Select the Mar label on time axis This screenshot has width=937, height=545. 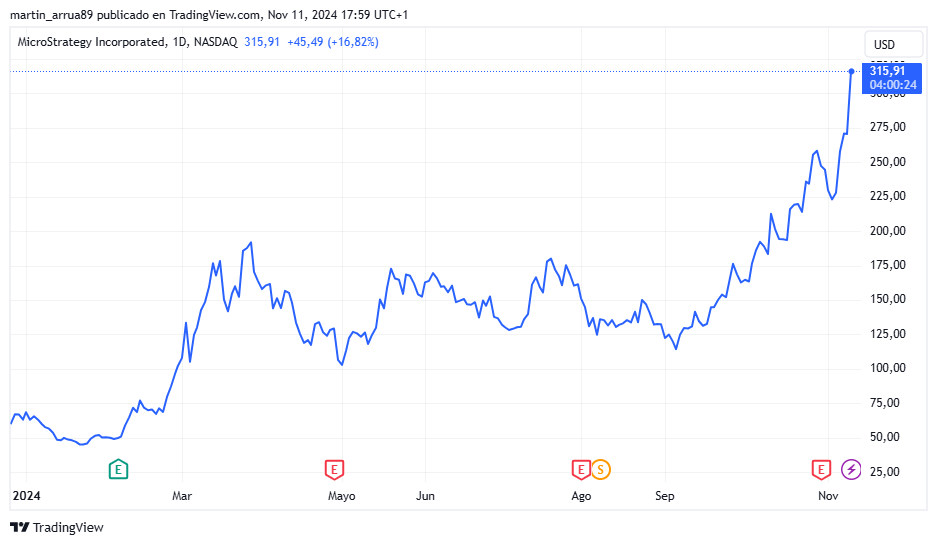coord(182,496)
